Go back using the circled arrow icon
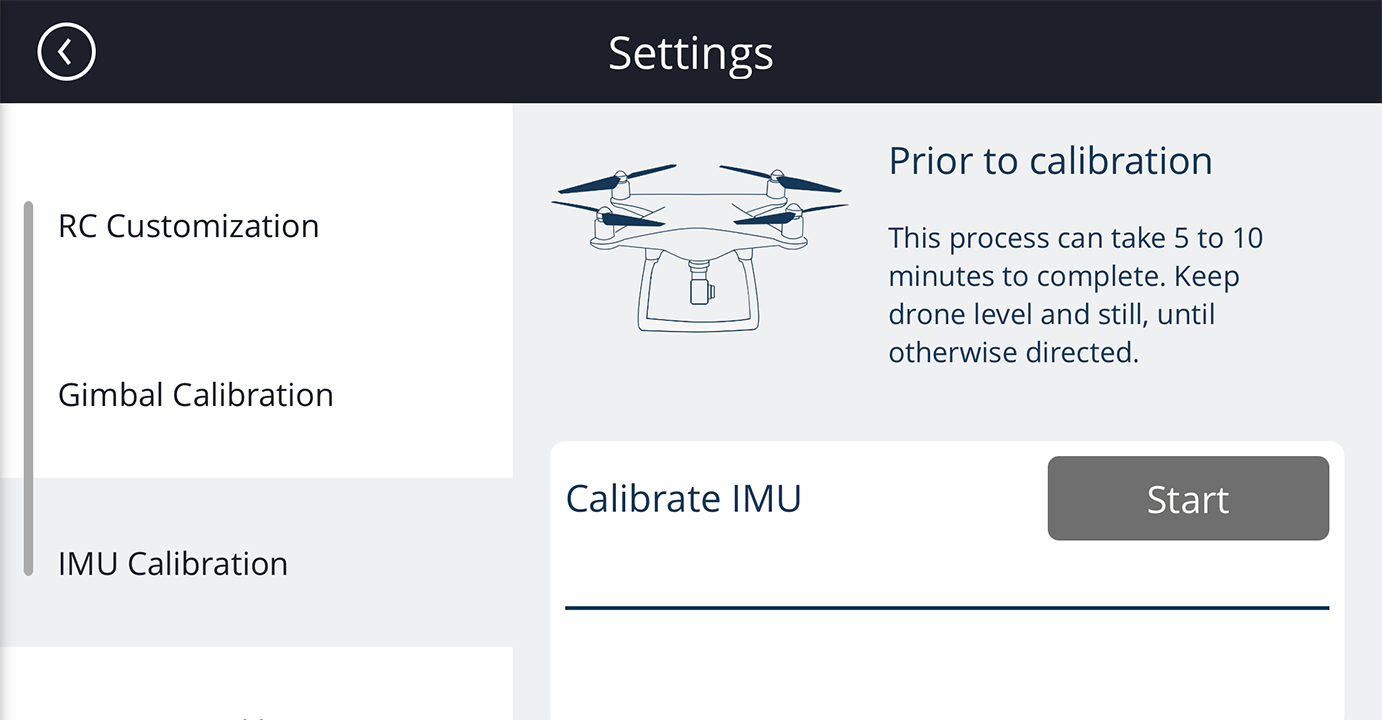Image resolution: width=1382 pixels, height=720 pixels. click(x=66, y=51)
